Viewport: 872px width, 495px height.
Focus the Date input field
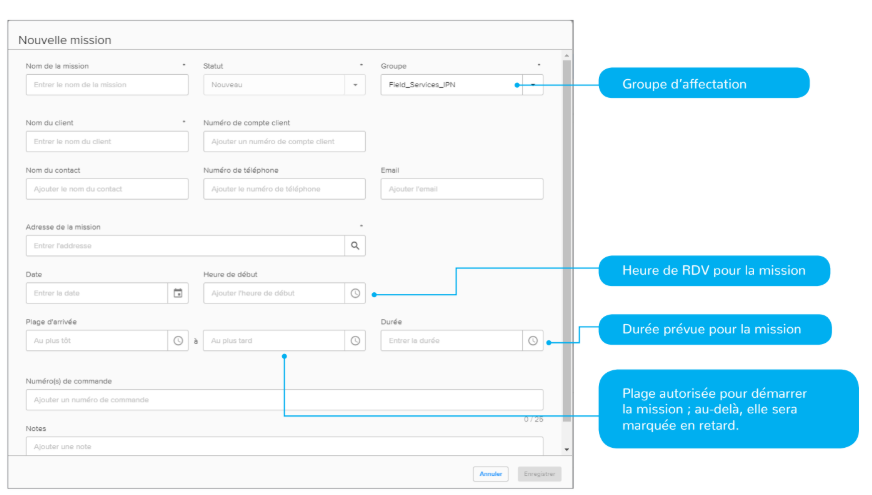[x=97, y=293]
